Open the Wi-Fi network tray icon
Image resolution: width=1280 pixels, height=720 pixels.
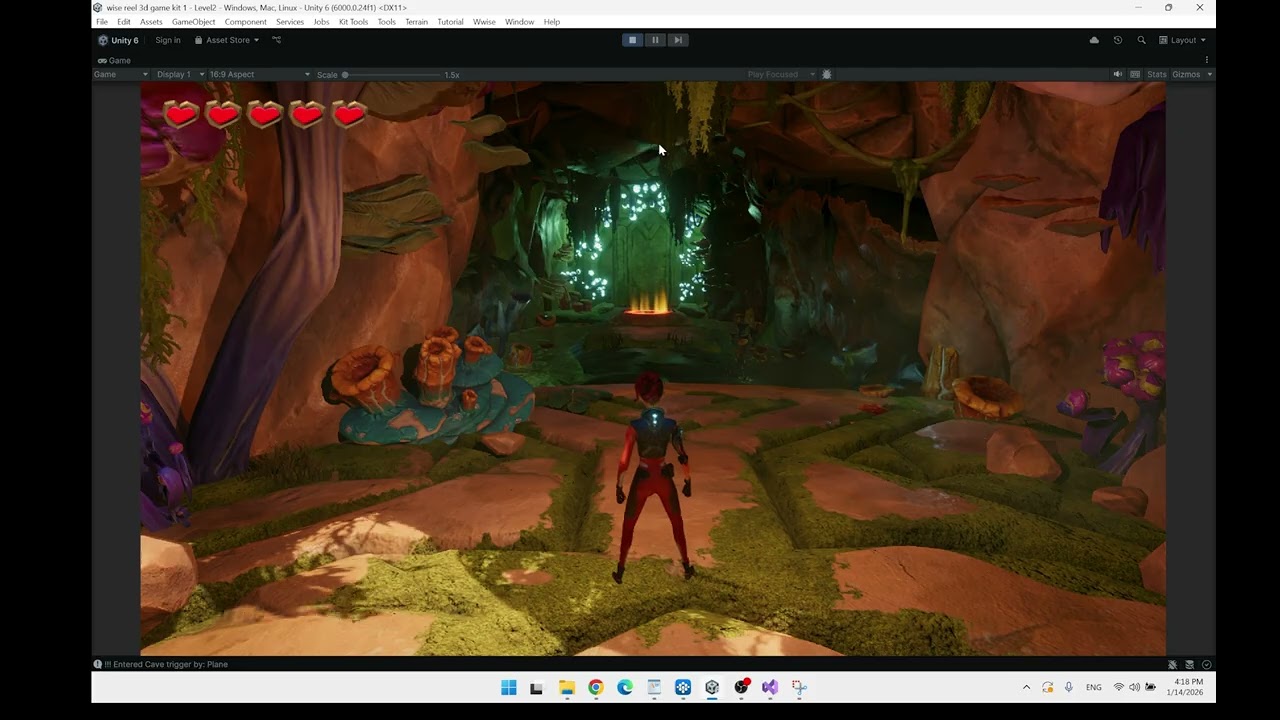tap(1119, 687)
